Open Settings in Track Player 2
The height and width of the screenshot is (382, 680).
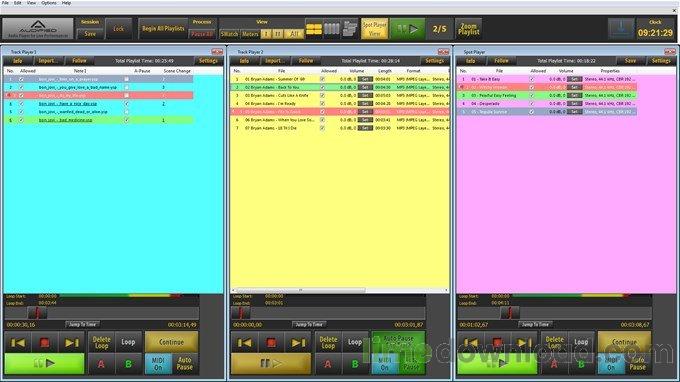click(x=435, y=61)
